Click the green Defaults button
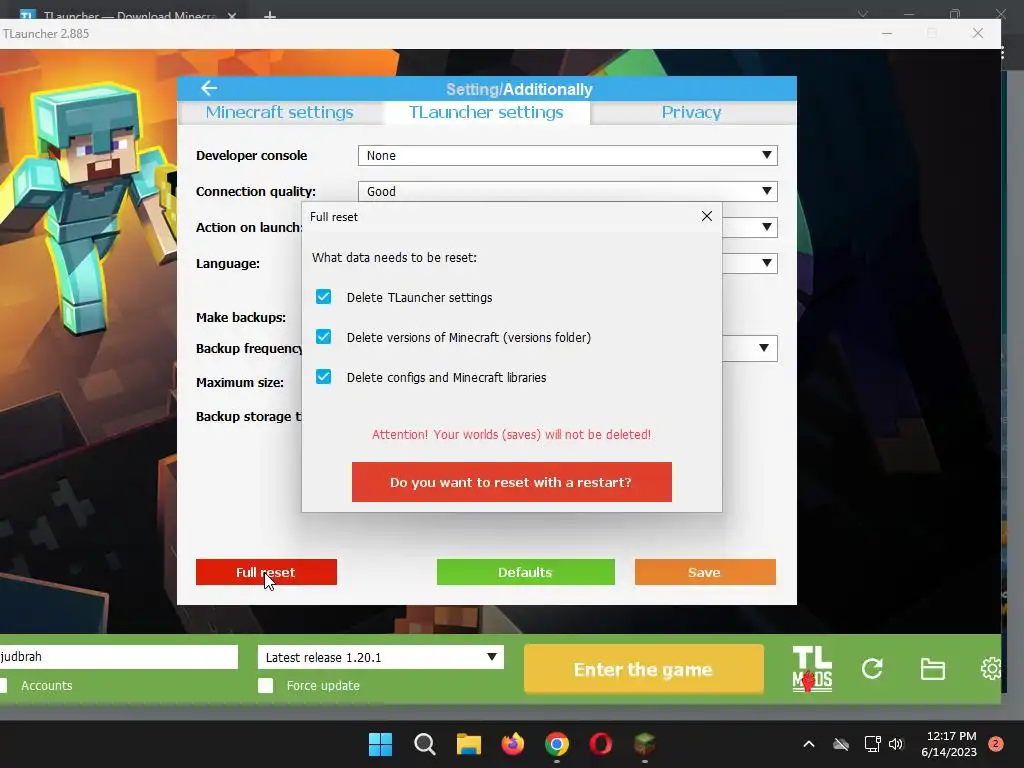The image size is (1024, 768). click(x=526, y=572)
